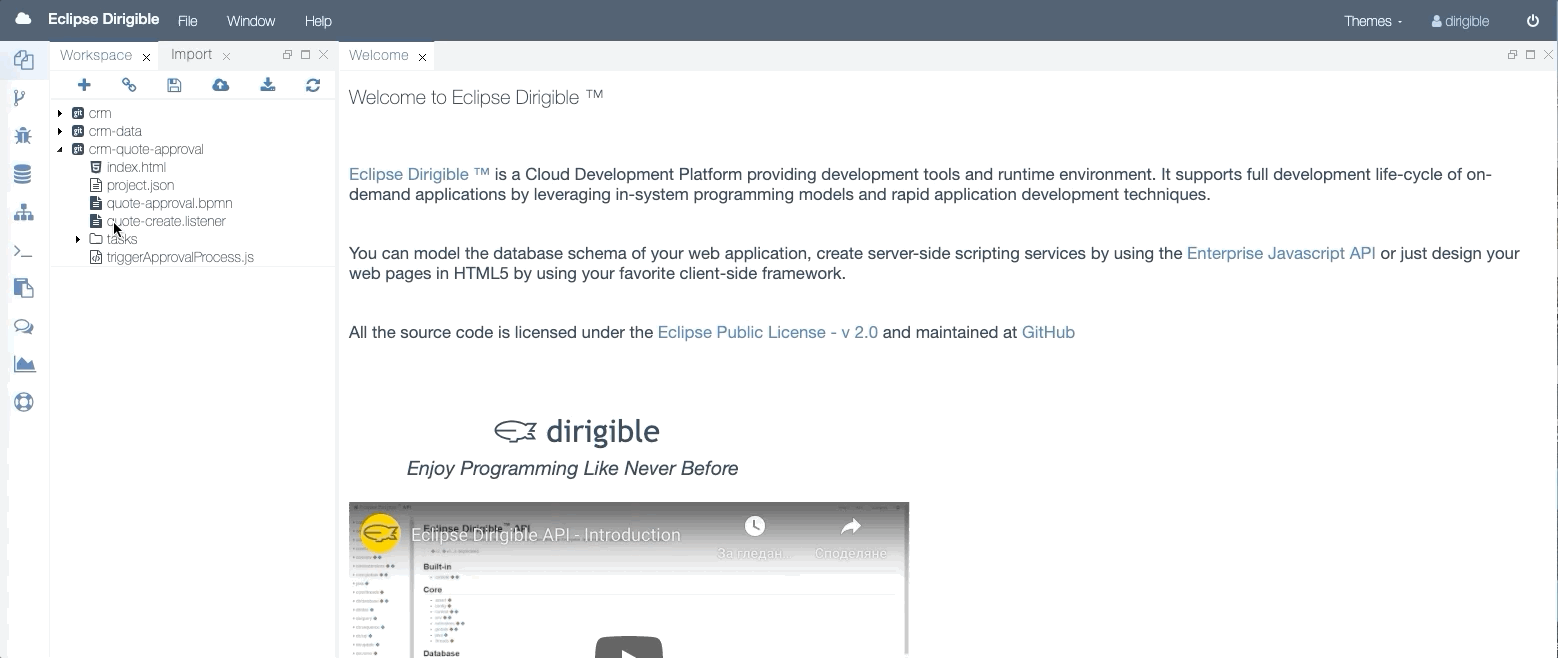
Task: Open the Repository sitemap icon
Action: [24, 212]
